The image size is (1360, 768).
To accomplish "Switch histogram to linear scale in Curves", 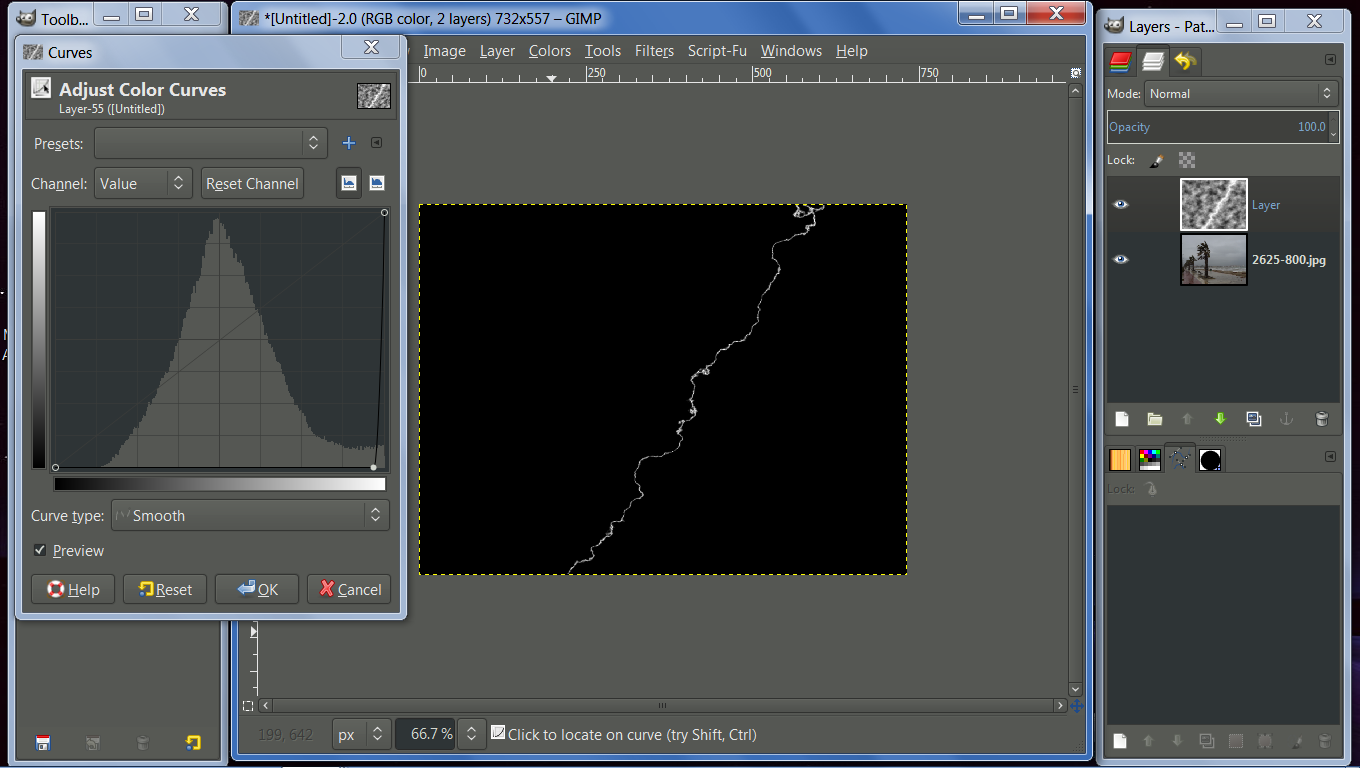I will pyautogui.click(x=349, y=183).
